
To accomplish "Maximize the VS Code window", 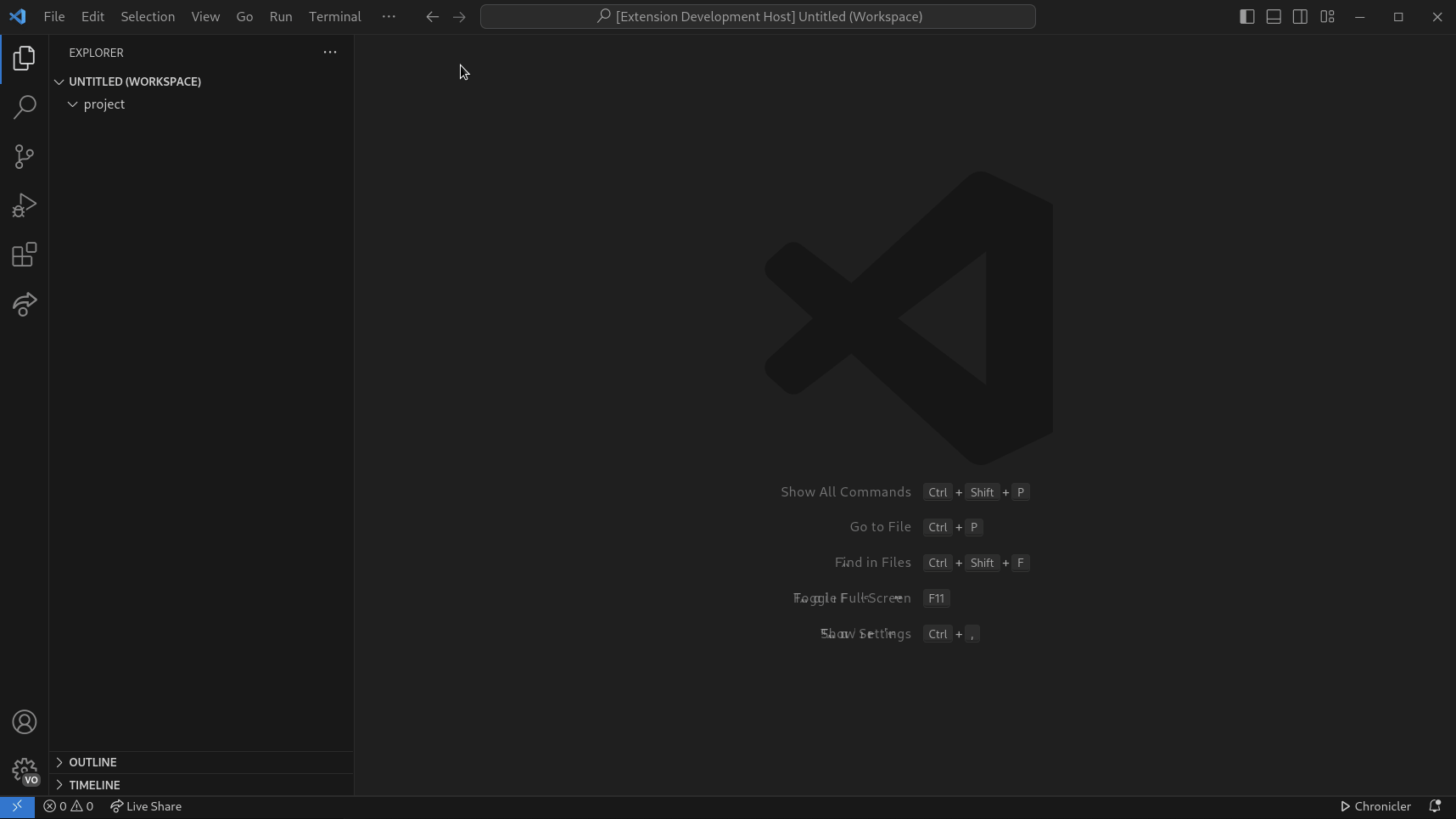I will [x=1398, y=16].
